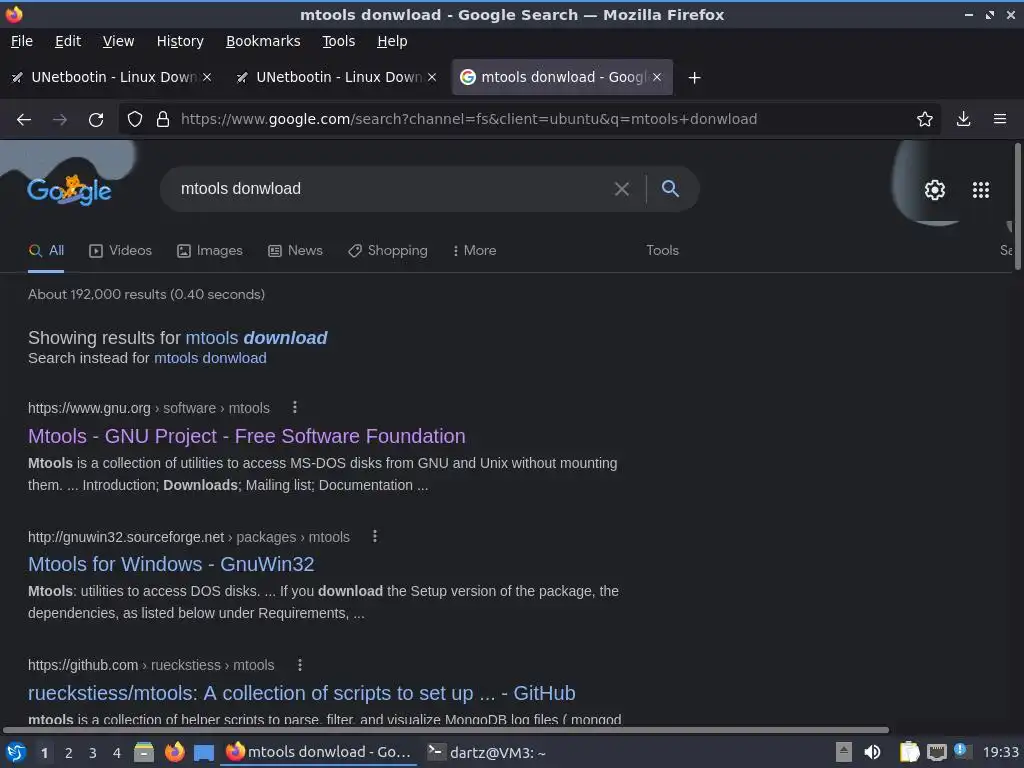Filter results by Videos
This screenshot has width=1024, height=768.
point(120,251)
